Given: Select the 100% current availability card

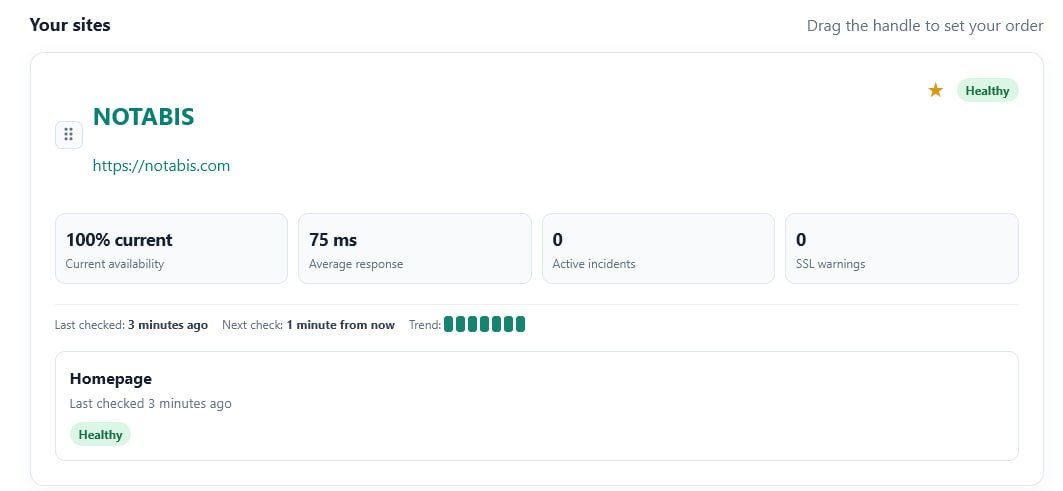Looking at the screenshot, I should click(171, 248).
